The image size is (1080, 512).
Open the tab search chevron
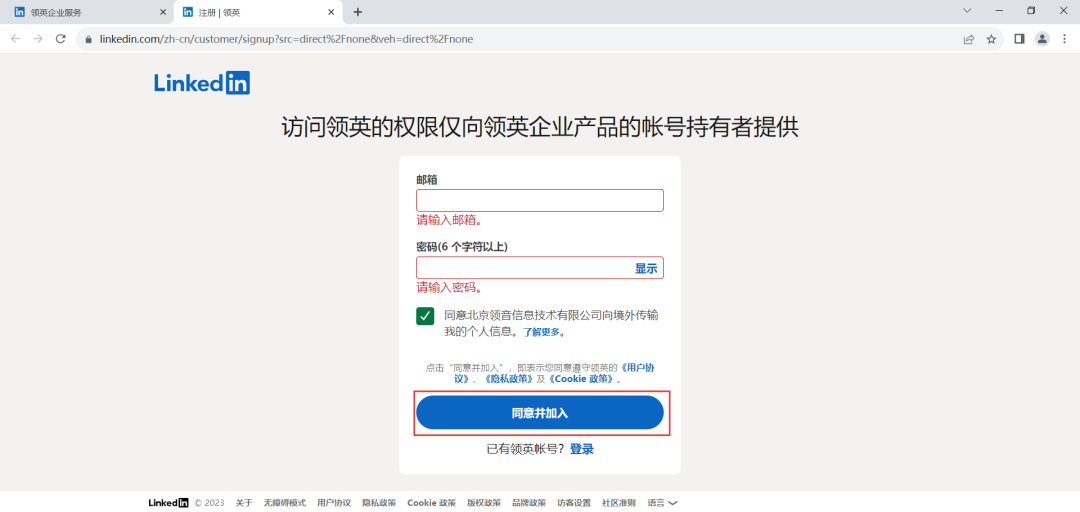point(967,10)
